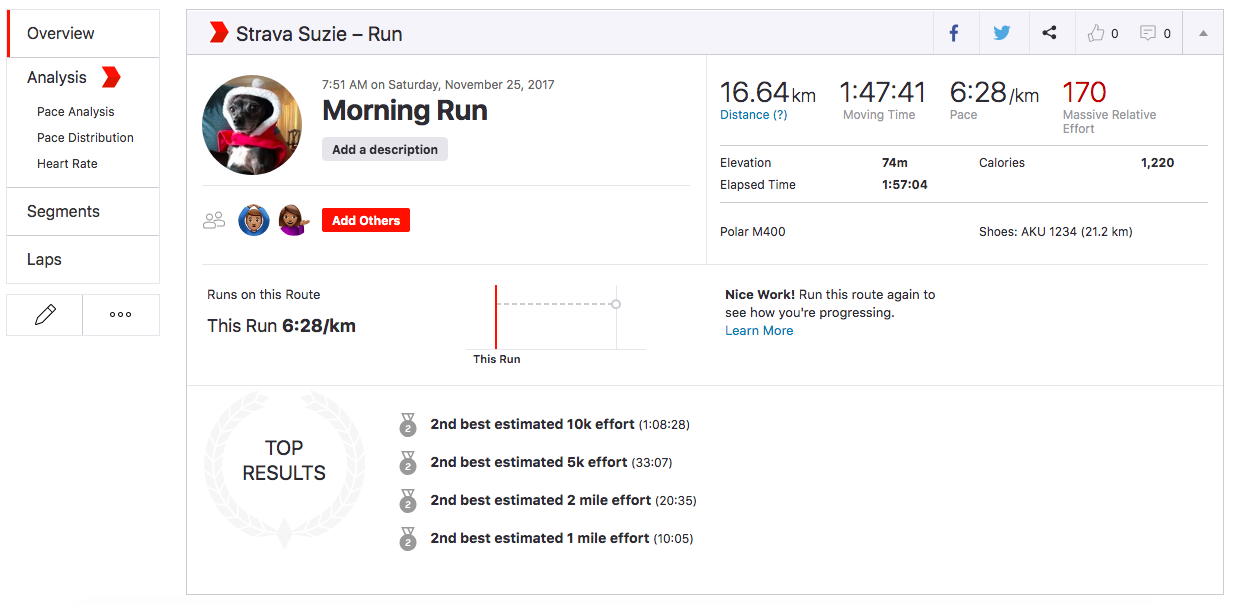Open the share options icon
Viewport: 1234px width, 605px height.
coord(1050,32)
